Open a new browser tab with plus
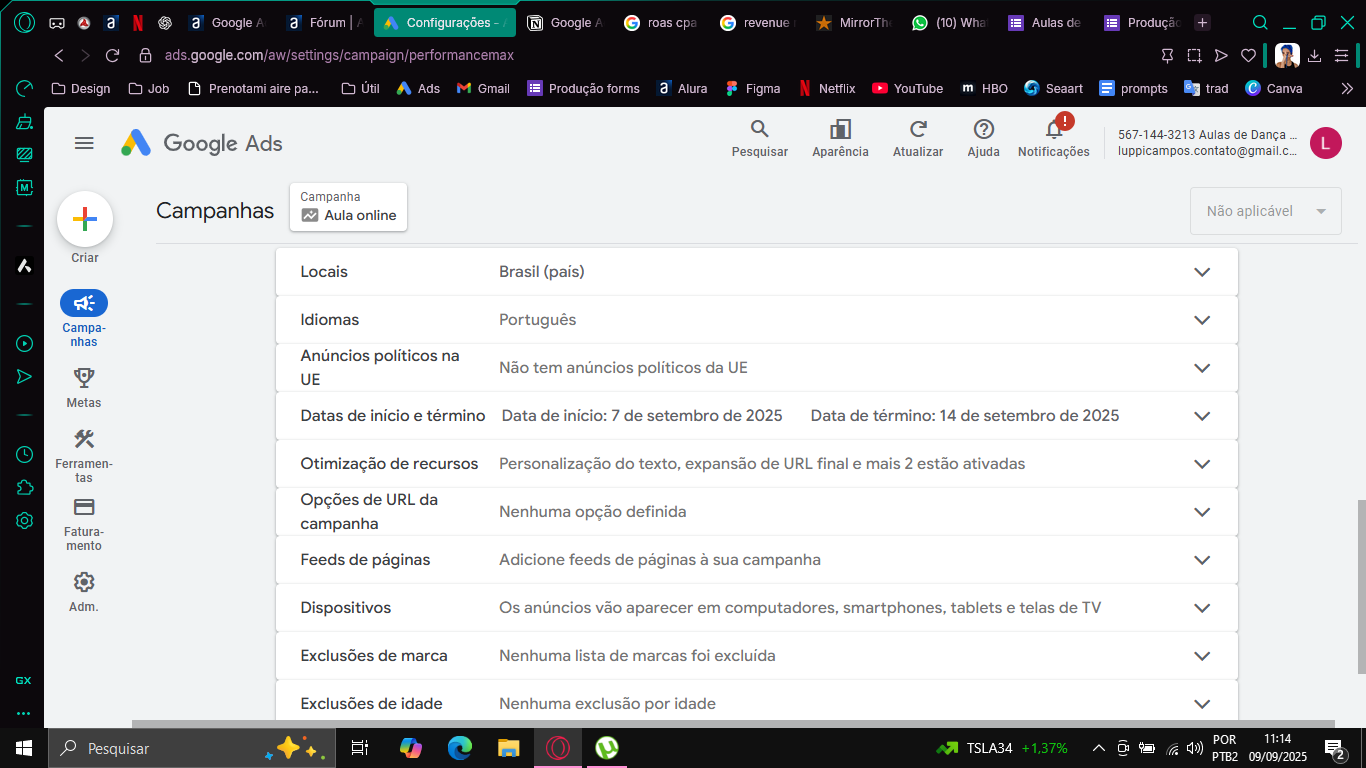The width and height of the screenshot is (1366, 768). (1202, 22)
